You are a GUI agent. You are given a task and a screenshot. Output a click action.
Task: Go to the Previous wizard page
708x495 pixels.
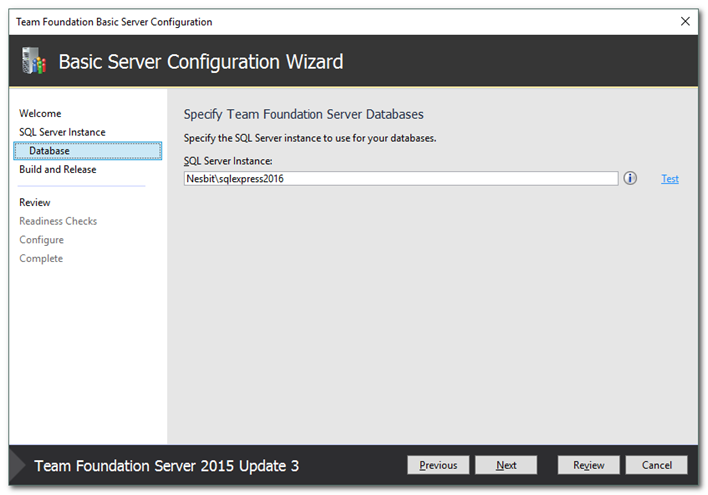tap(438, 465)
